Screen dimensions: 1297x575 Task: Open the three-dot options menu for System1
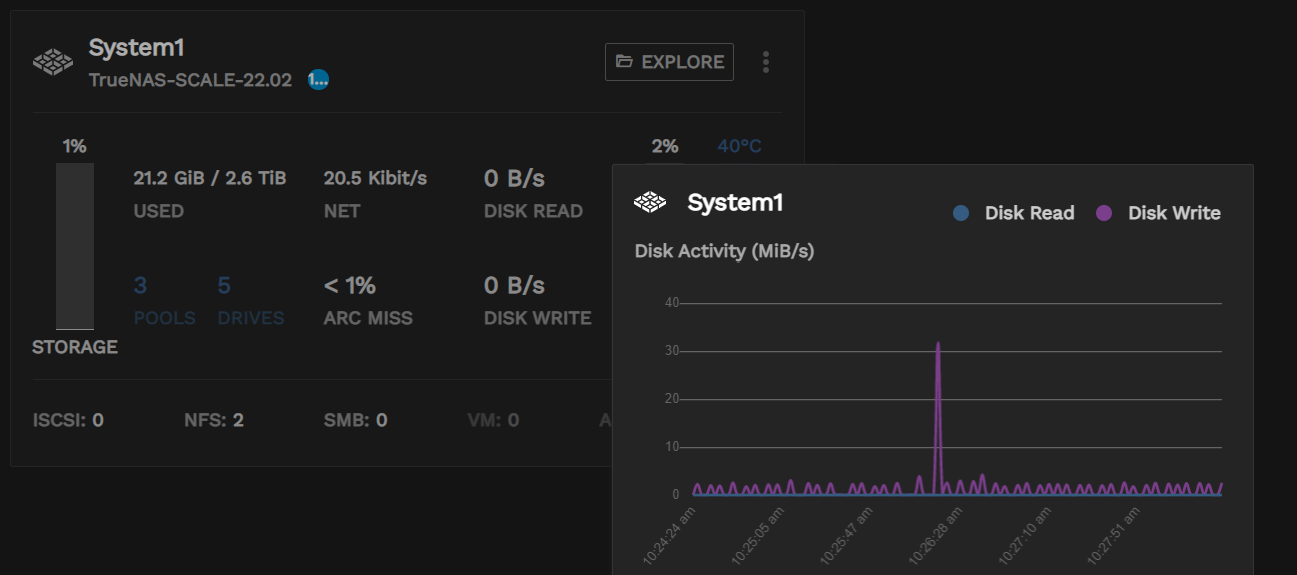(x=766, y=62)
